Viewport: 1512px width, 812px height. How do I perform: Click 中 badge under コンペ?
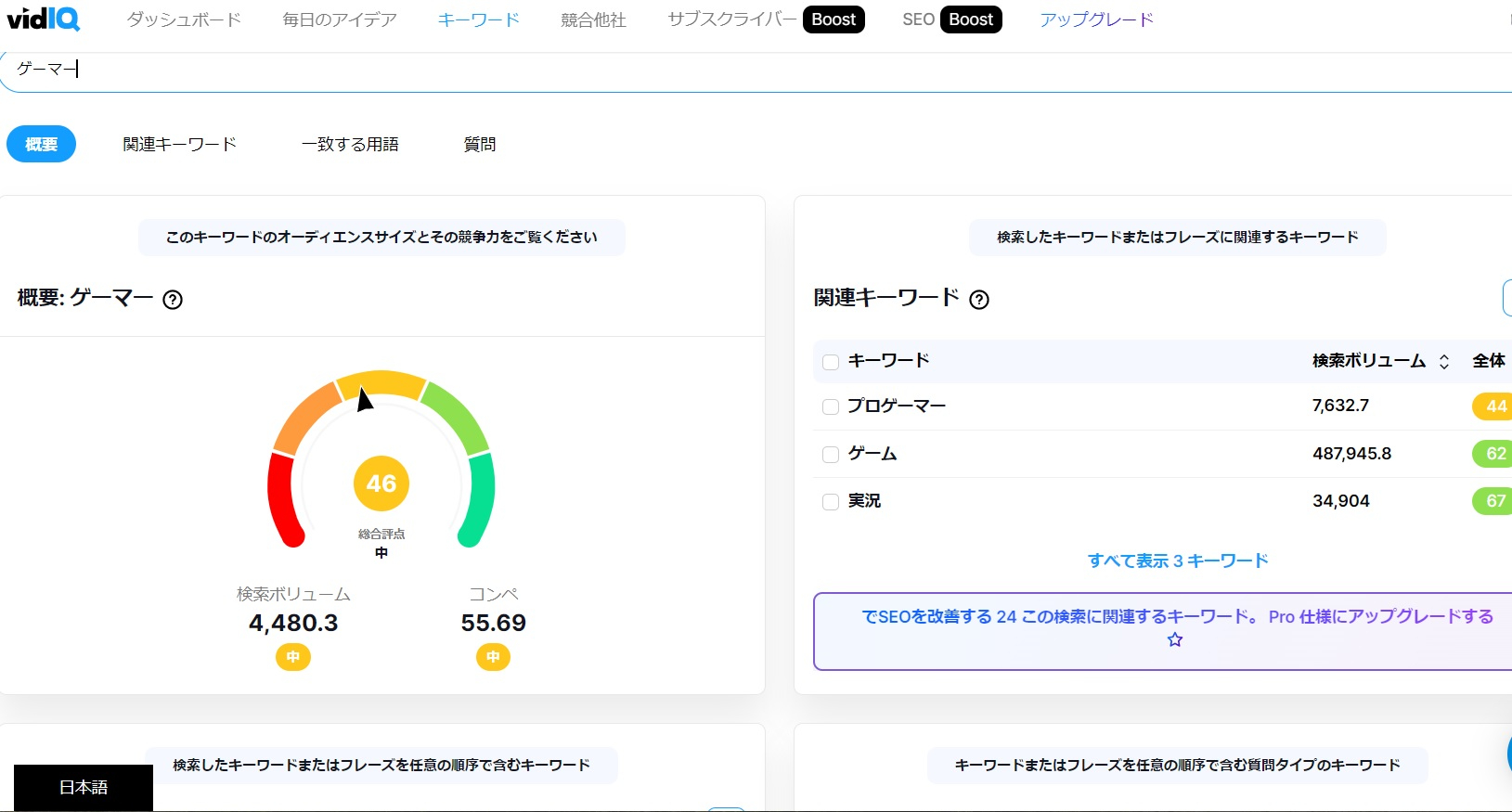494,657
